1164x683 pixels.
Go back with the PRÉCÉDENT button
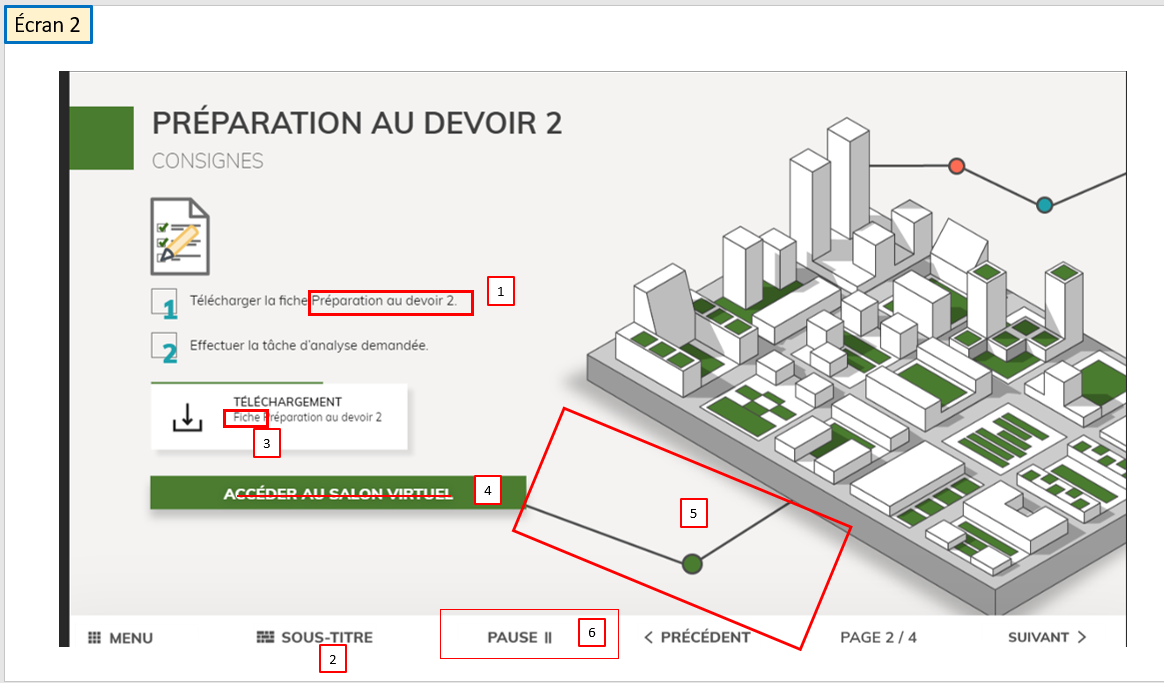pyautogui.click(x=696, y=637)
